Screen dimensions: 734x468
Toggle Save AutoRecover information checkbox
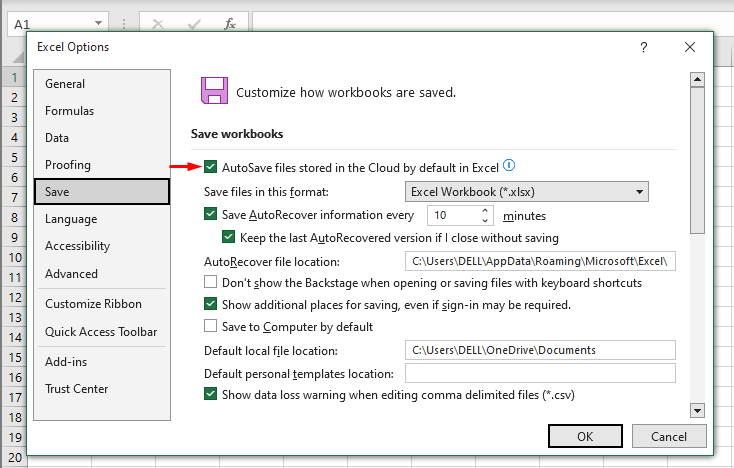[211, 214]
